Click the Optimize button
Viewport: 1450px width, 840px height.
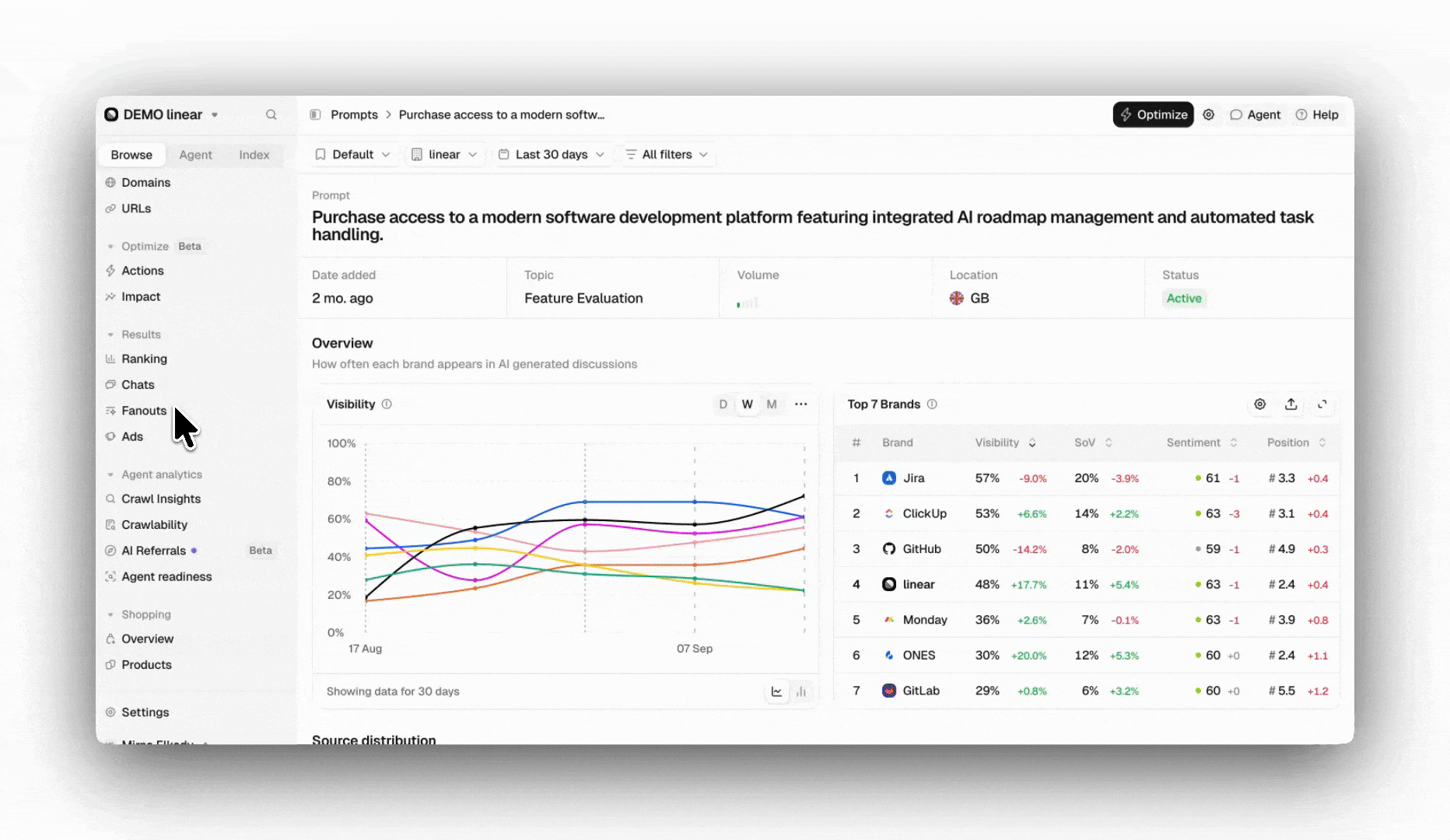[x=1153, y=114]
